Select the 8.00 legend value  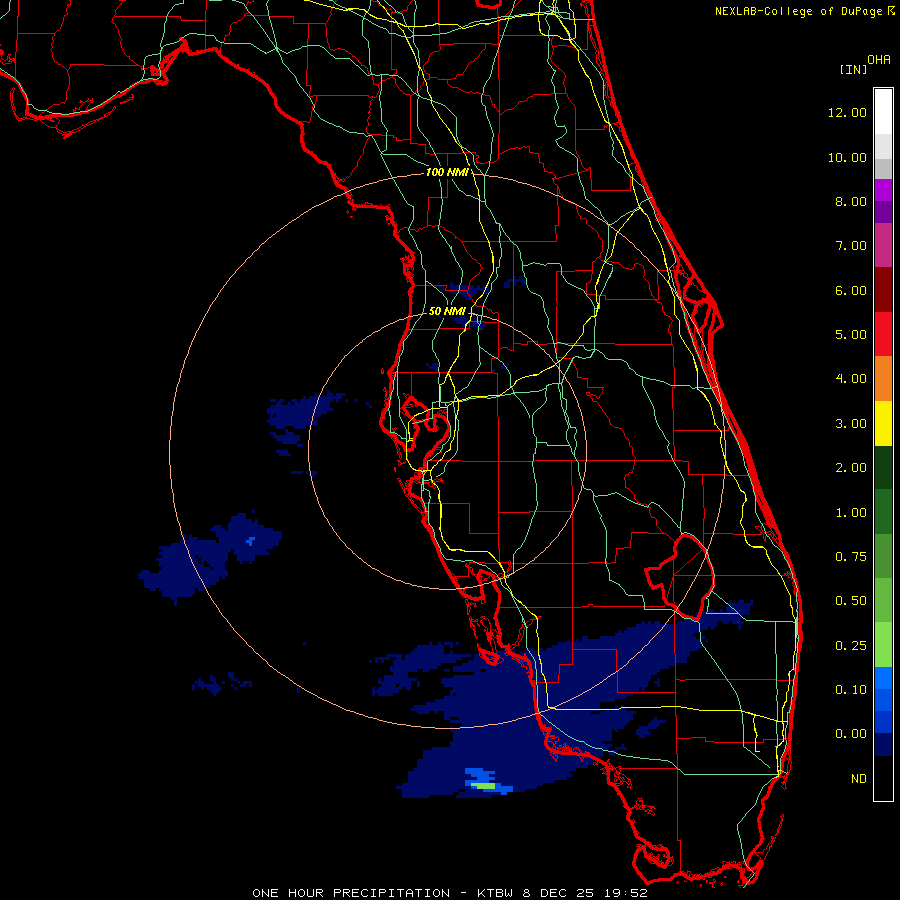tap(851, 201)
